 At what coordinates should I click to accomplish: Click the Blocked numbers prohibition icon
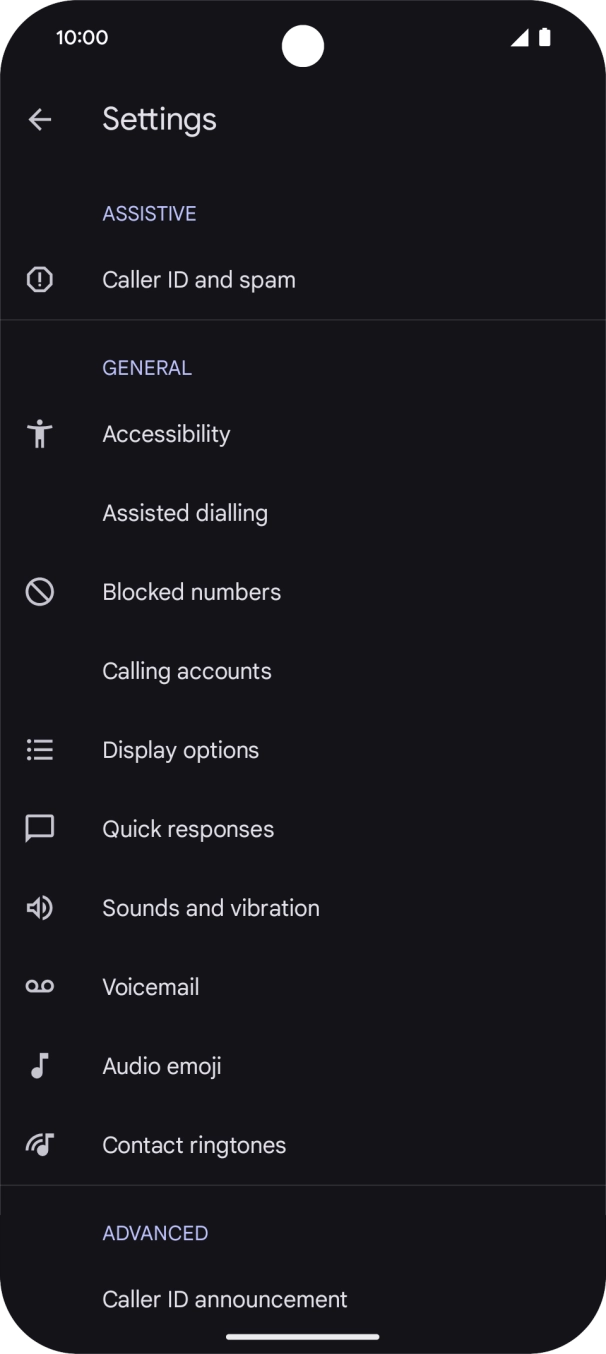point(39,591)
